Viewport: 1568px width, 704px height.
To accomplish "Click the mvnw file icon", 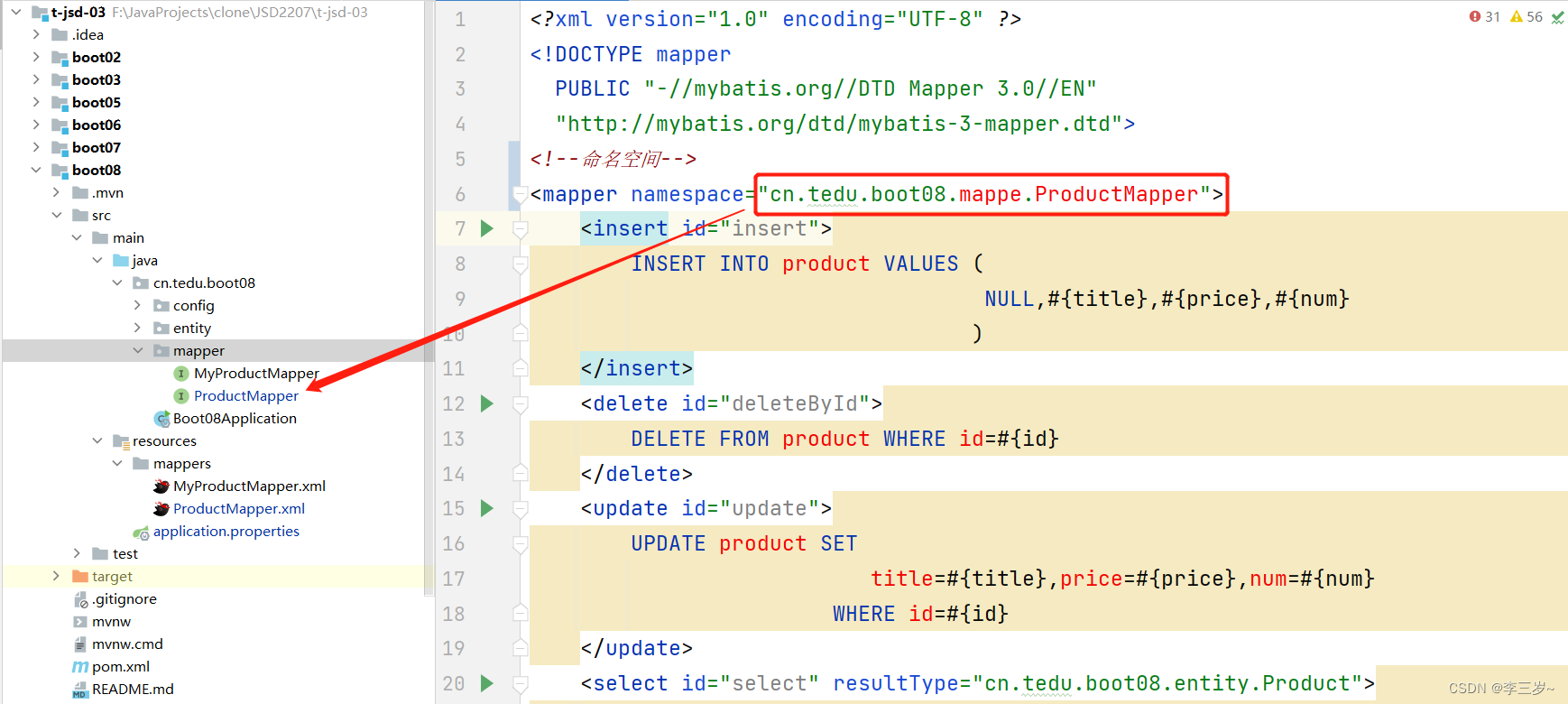I will pos(80,622).
